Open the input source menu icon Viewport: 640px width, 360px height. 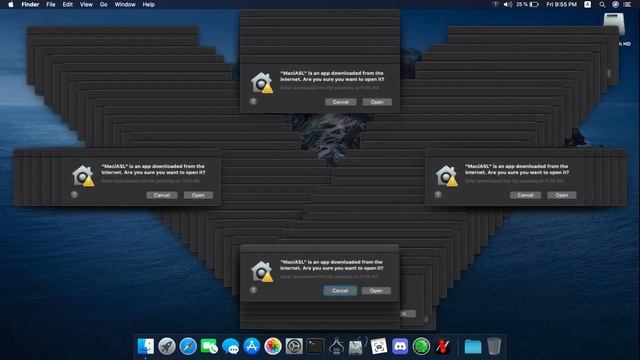tap(588, 4)
